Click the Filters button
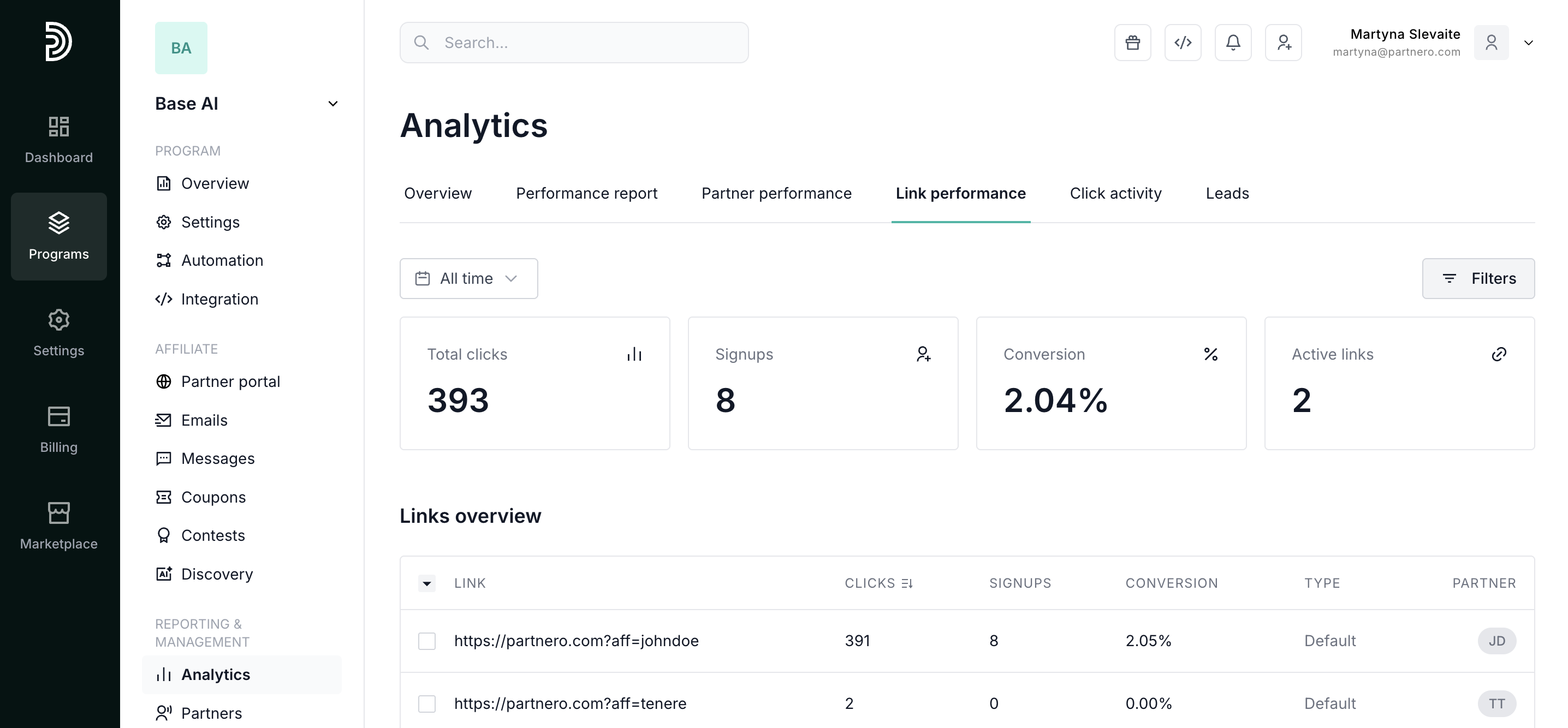This screenshot has height=728, width=1568. (1477, 278)
